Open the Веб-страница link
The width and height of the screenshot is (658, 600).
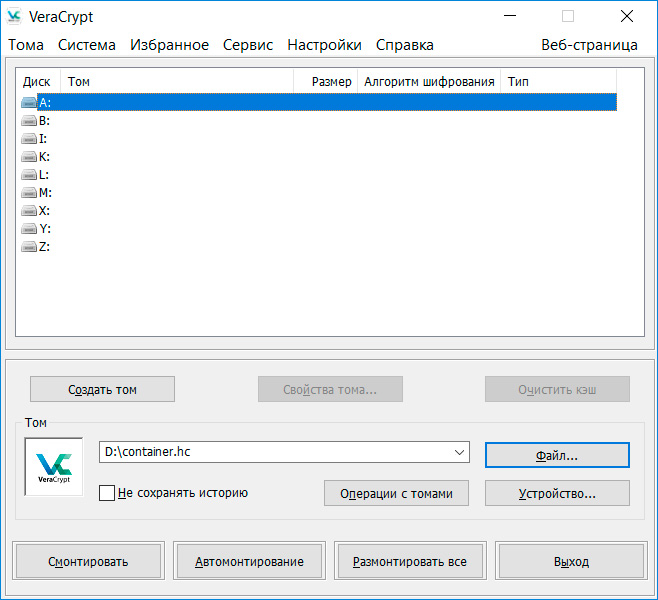[589, 45]
